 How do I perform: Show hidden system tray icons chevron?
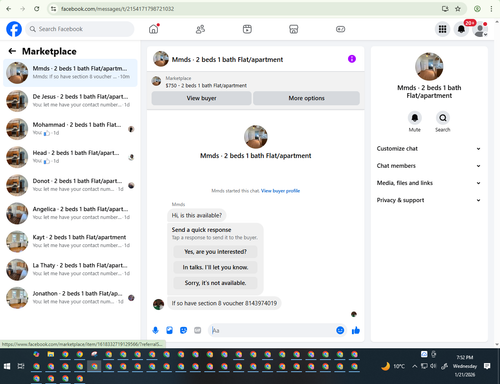tap(414, 366)
